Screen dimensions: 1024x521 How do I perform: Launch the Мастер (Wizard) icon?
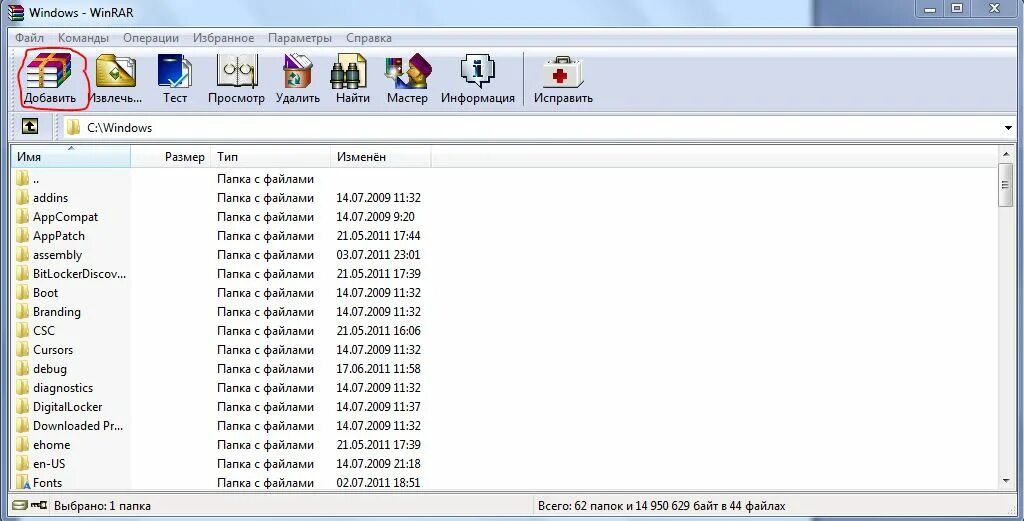coord(408,71)
